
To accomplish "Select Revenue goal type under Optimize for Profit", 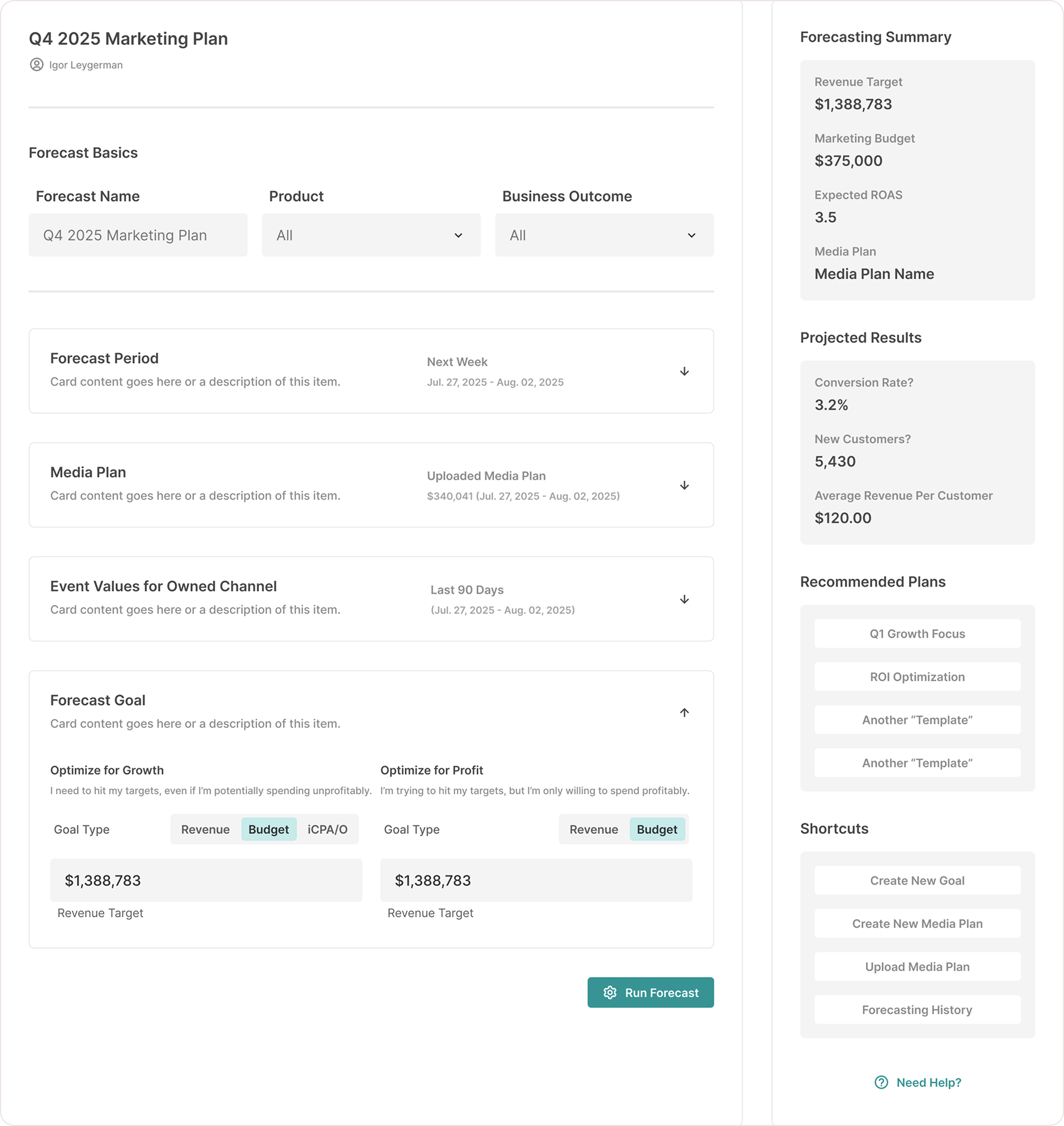I will pyautogui.click(x=593, y=829).
